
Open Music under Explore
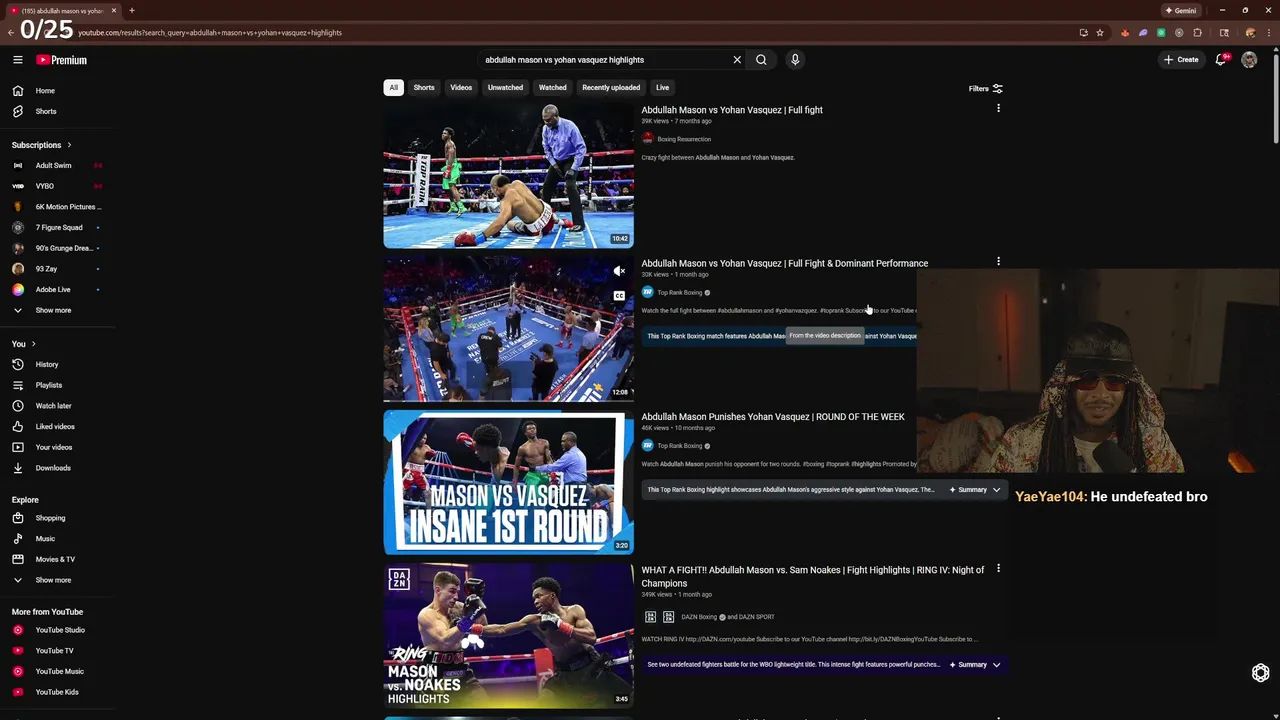click(x=57, y=539)
